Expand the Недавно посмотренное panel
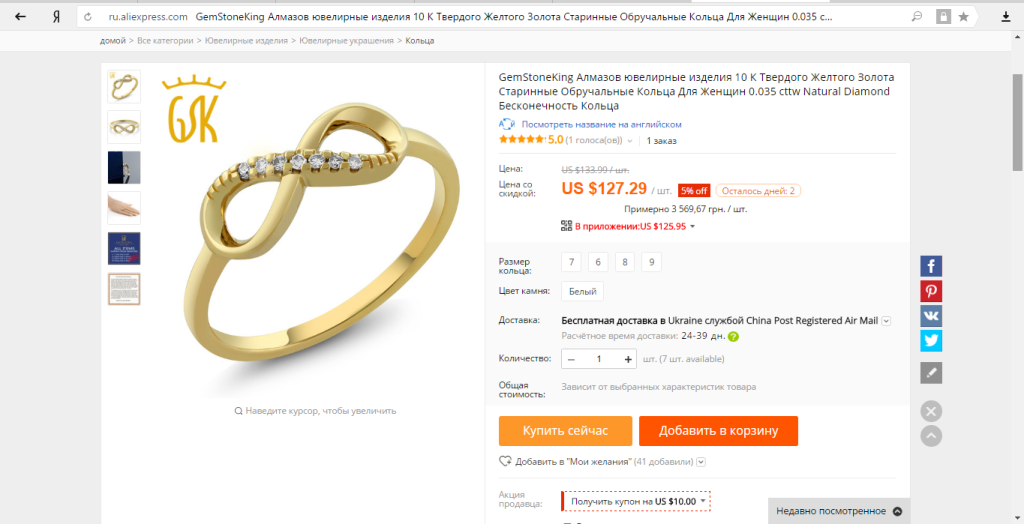This screenshot has height=524, width=1024. coord(839,511)
